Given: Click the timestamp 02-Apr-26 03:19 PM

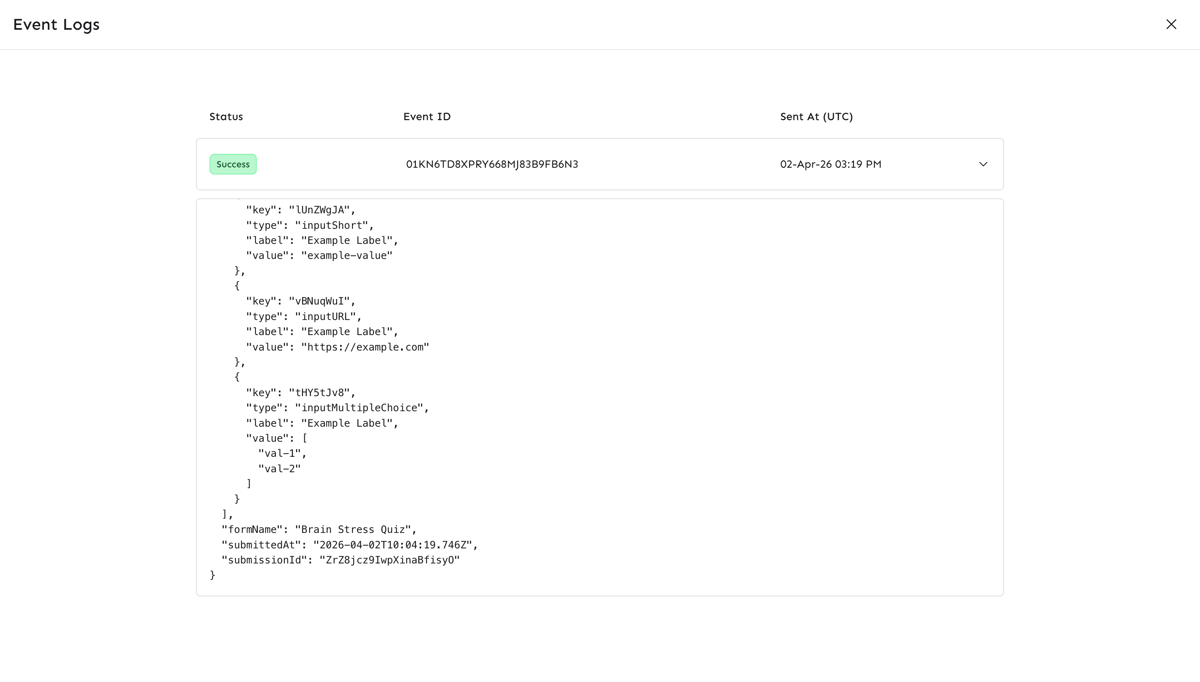Looking at the screenshot, I should pos(831,163).
